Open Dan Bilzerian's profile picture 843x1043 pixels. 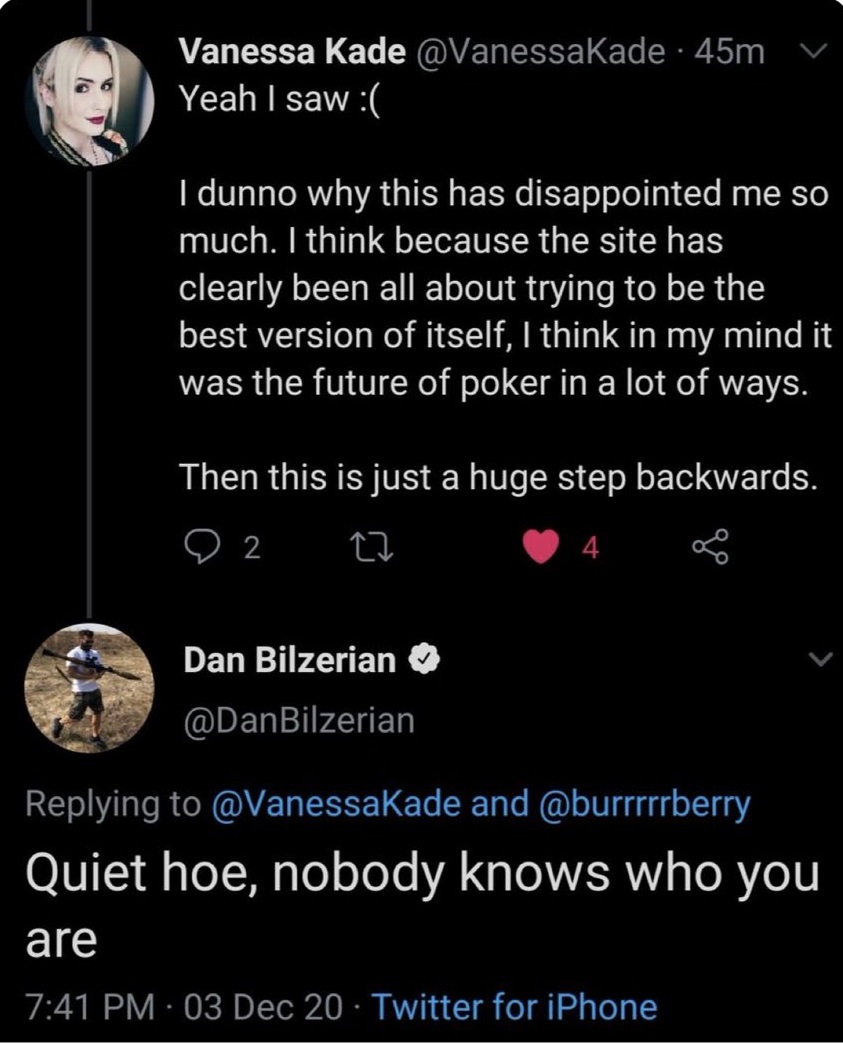coord(90,687)
